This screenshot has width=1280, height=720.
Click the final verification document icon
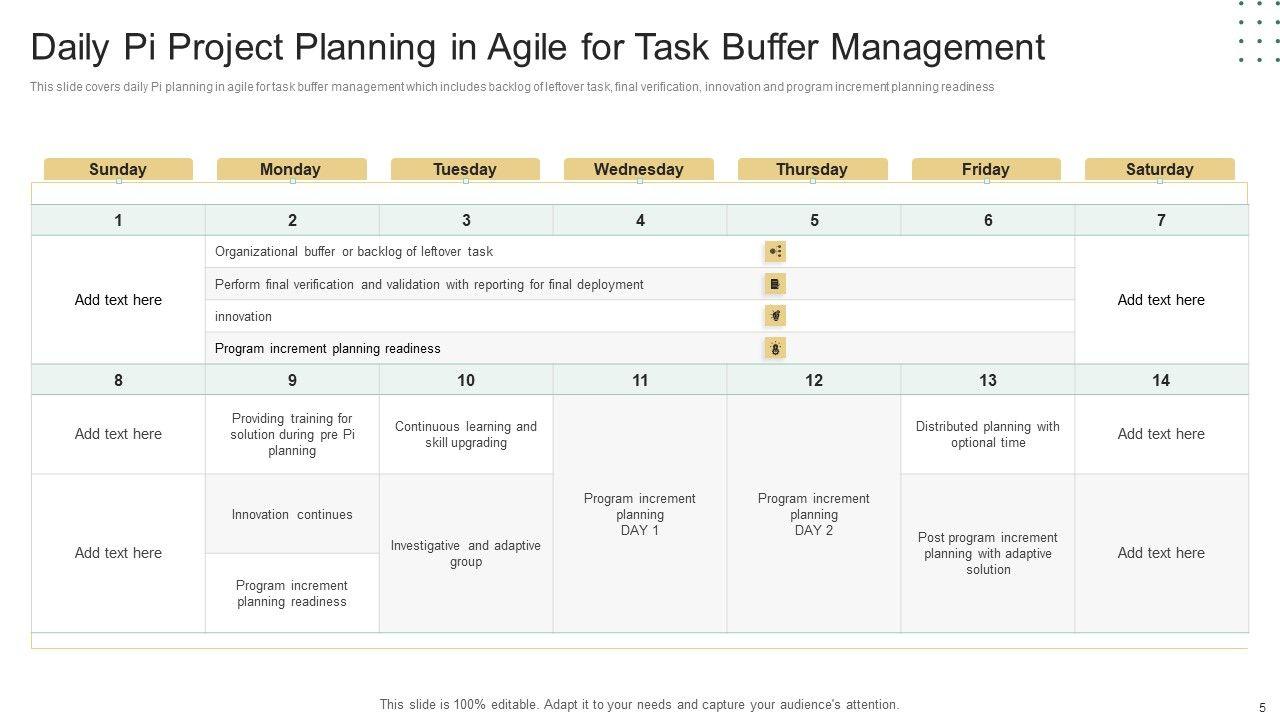[775, 284]
